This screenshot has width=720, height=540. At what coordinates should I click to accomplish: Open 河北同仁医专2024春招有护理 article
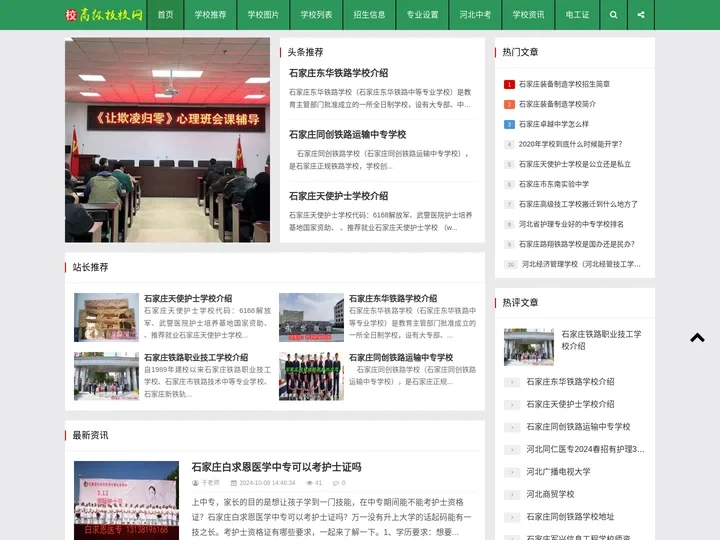coord(585,450)
